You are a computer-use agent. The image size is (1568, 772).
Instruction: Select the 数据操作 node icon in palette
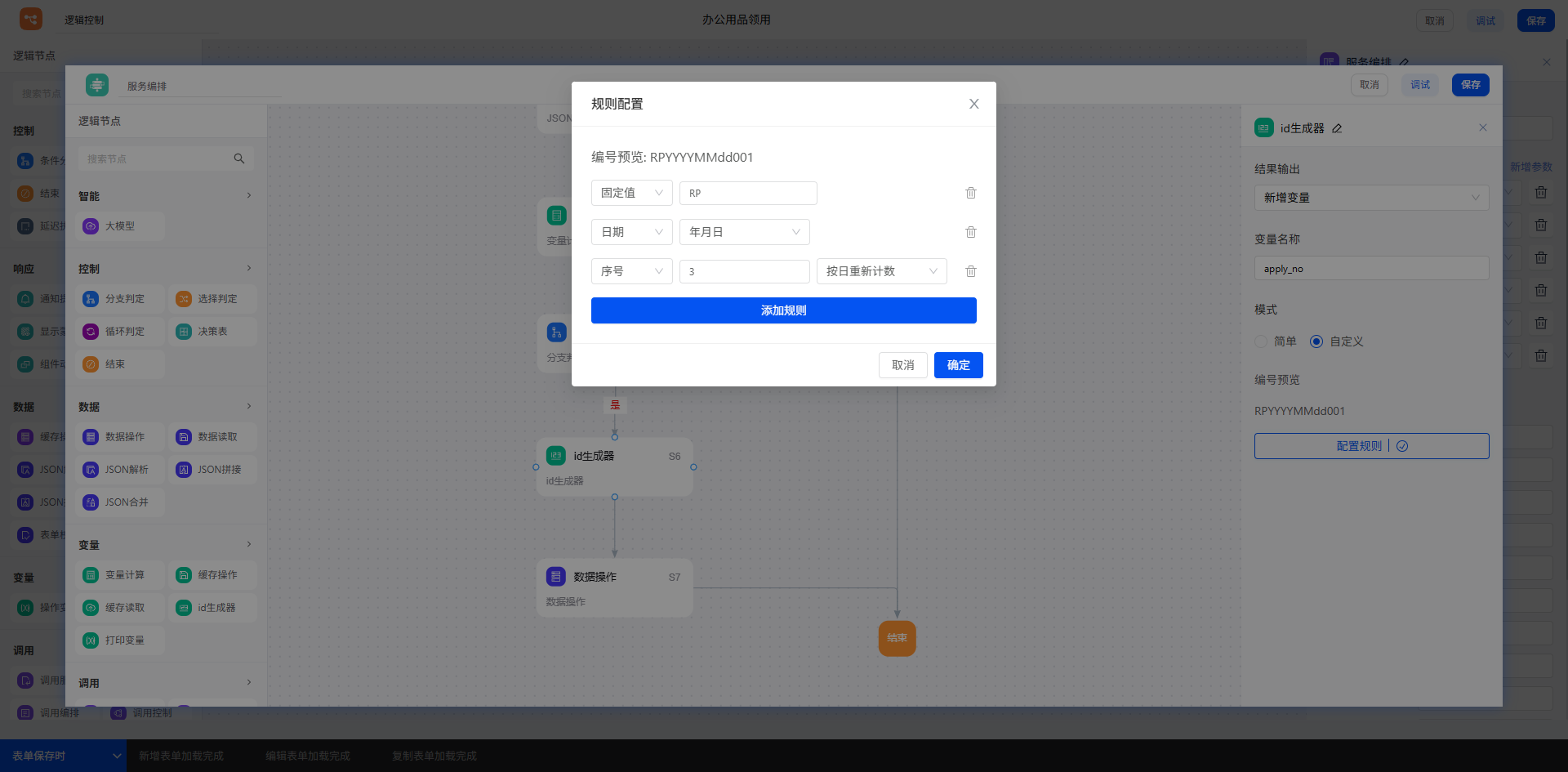coord(91,437)
